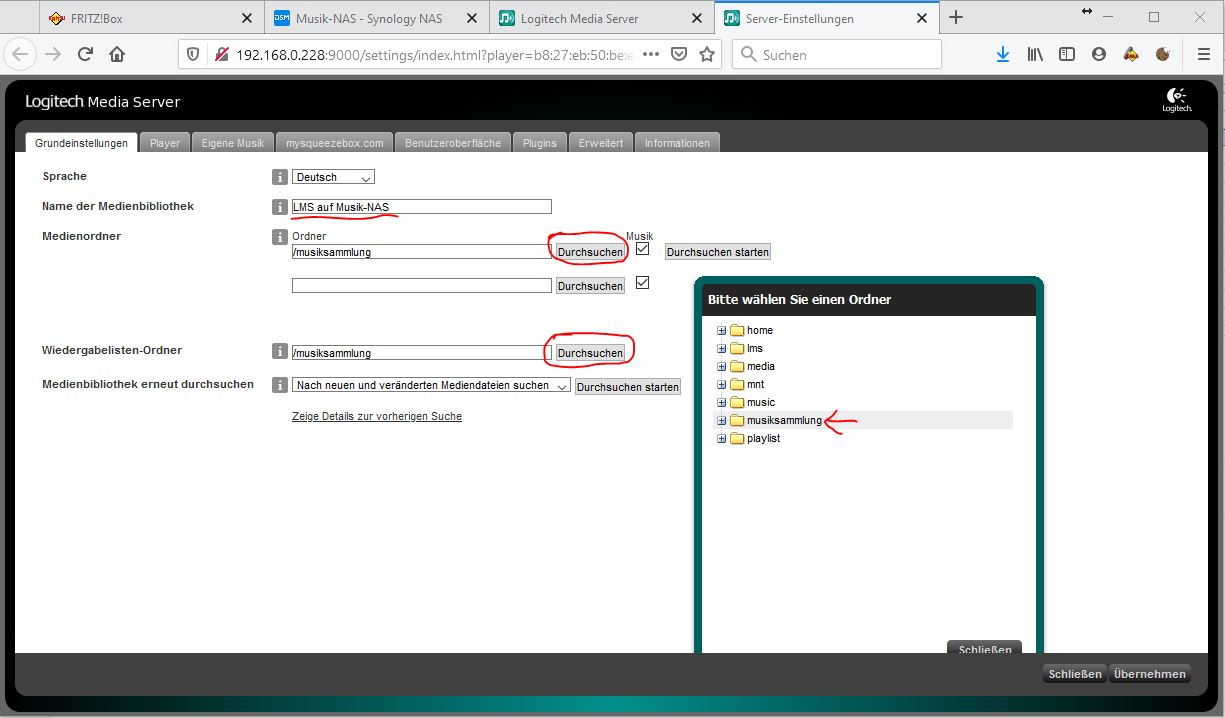Click the bookmark star in address bar

[x=707, y=55]
